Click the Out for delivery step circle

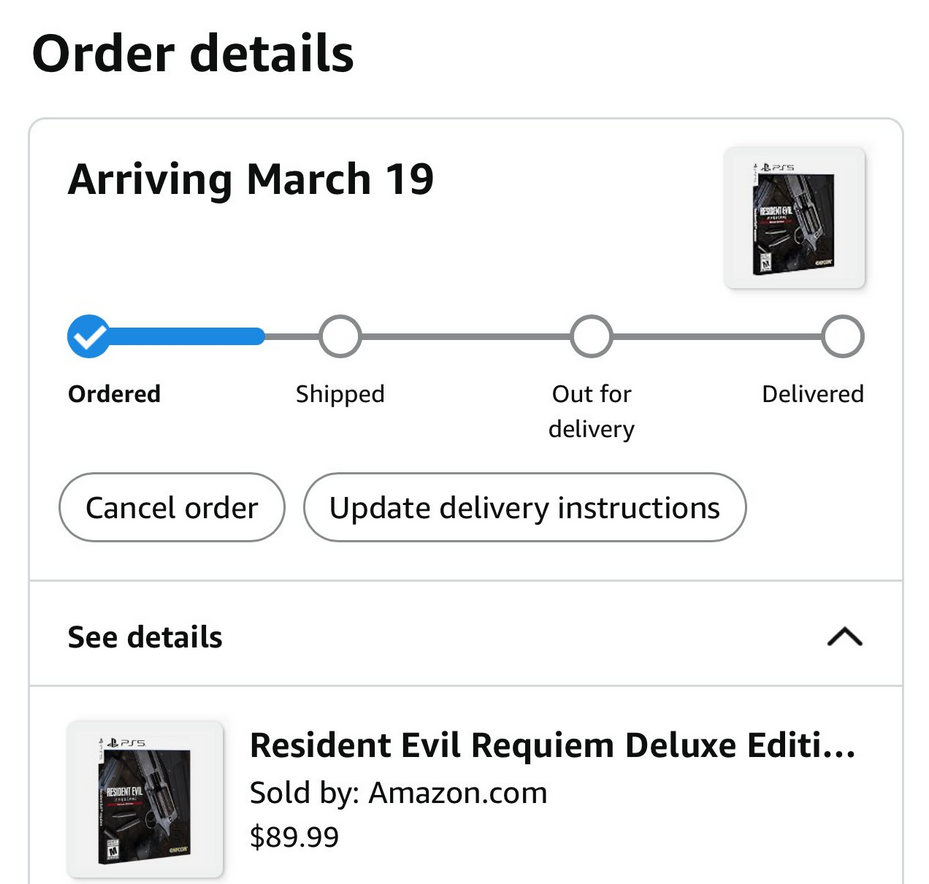click(591, 337)
